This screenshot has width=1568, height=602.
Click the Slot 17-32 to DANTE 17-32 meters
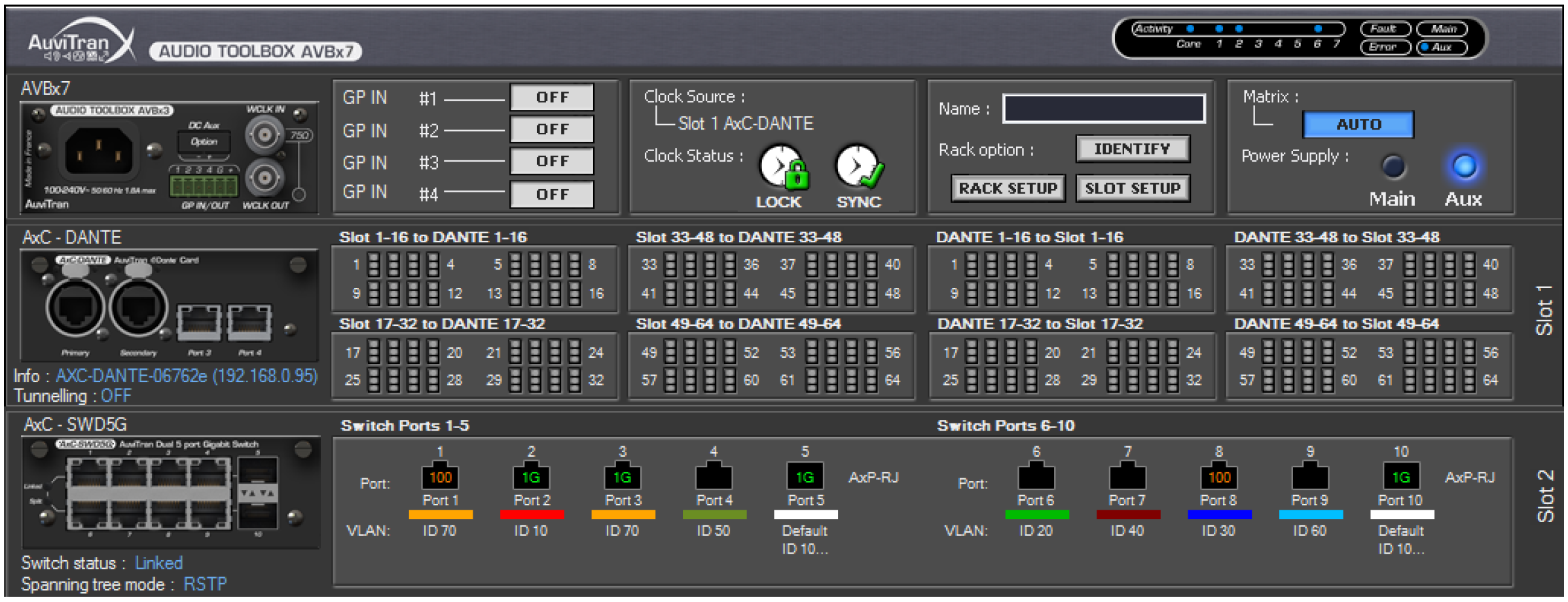pyautogui.click(x=475, y=366)
